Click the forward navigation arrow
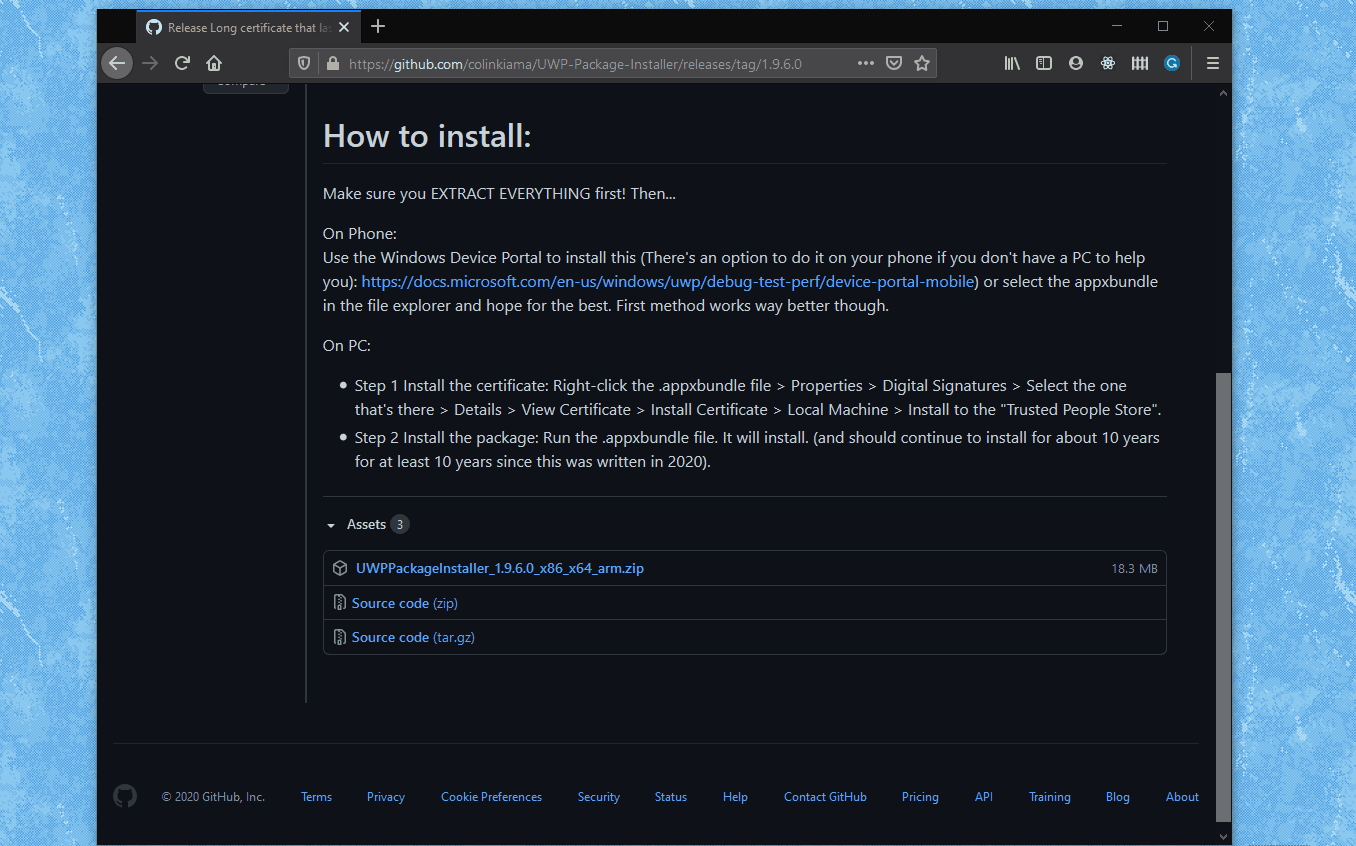Image resolution: width=1356 pixels, height=846 pixels. [150, 63]
